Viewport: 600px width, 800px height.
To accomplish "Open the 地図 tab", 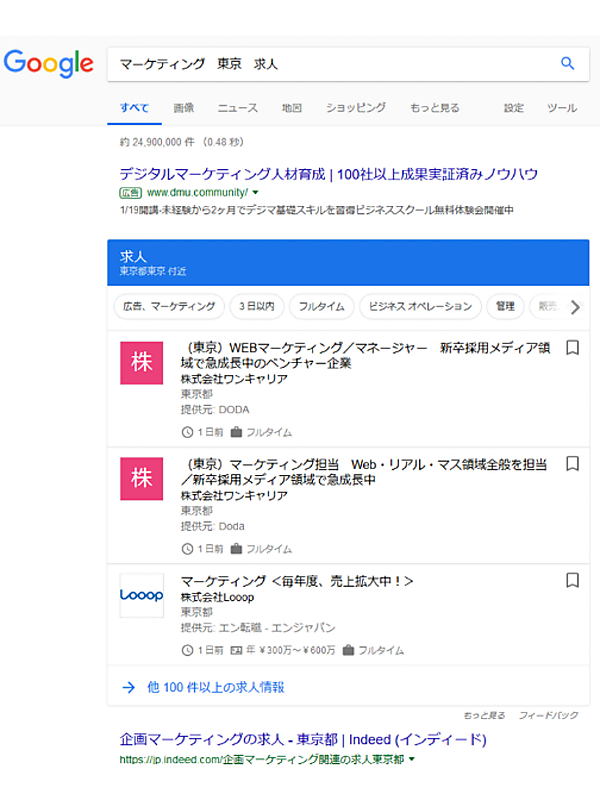I will pos(292,108).
